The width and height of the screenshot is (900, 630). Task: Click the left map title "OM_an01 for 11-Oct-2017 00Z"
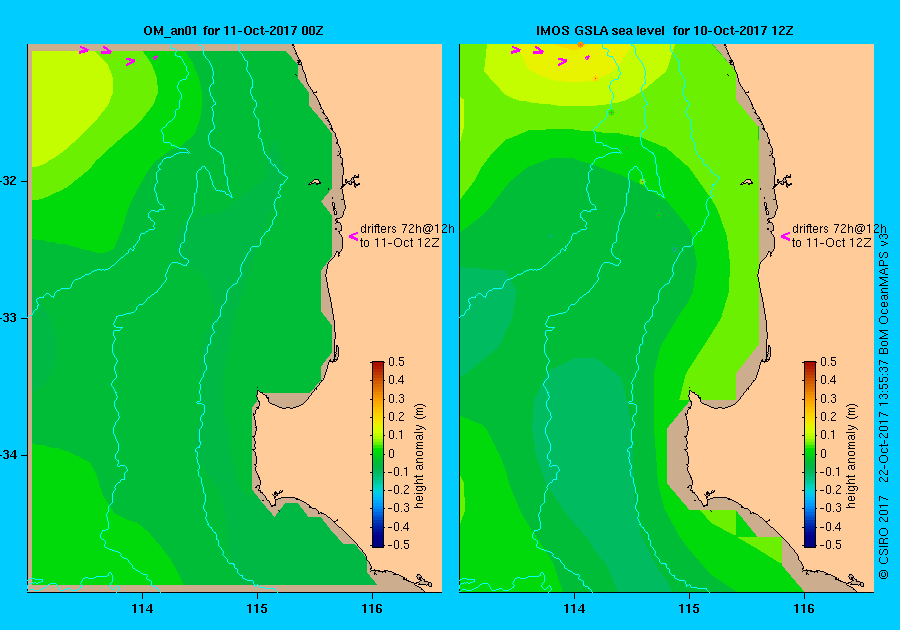[233, 31]
